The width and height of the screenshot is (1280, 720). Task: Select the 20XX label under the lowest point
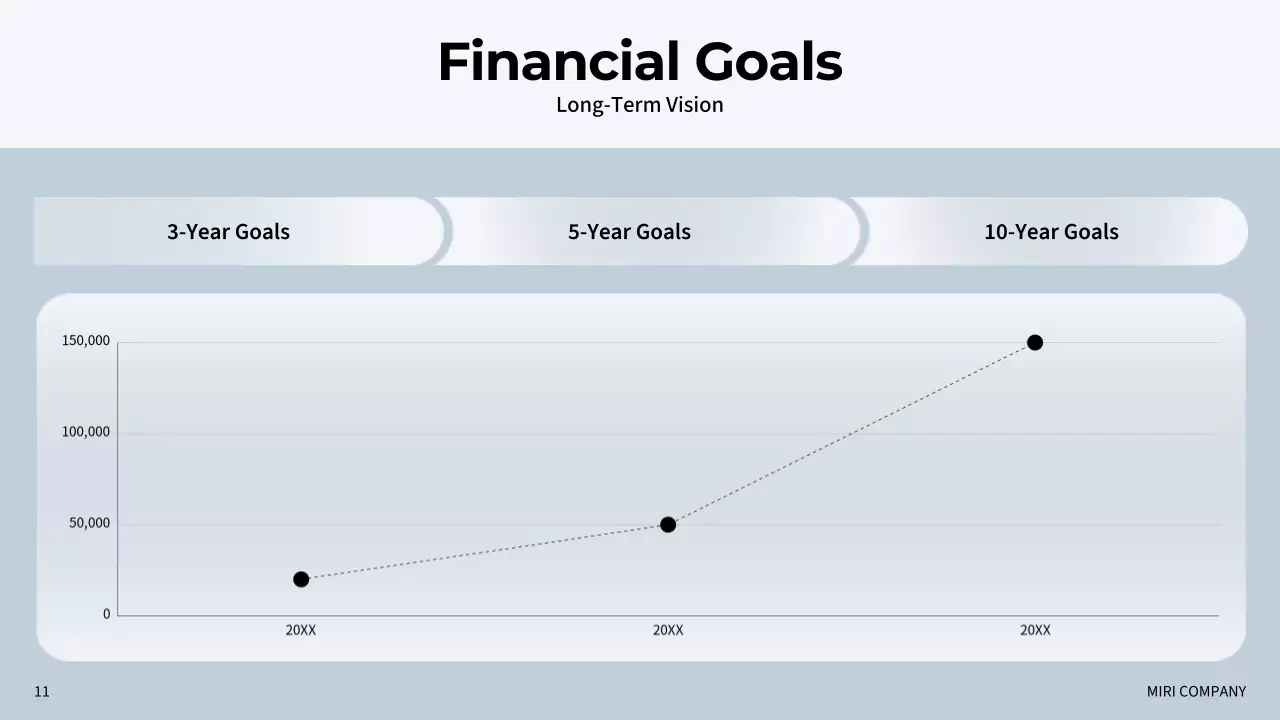301,630
